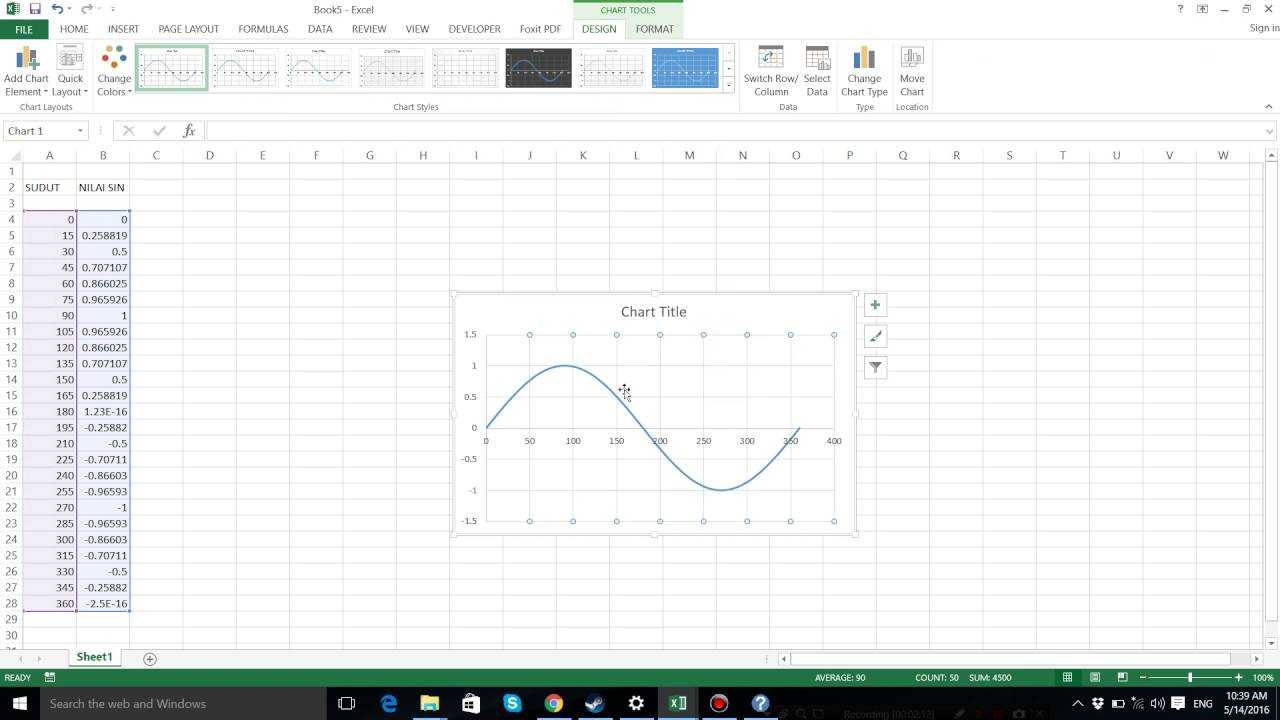Click the zoom slider handle

point(1190,677)
